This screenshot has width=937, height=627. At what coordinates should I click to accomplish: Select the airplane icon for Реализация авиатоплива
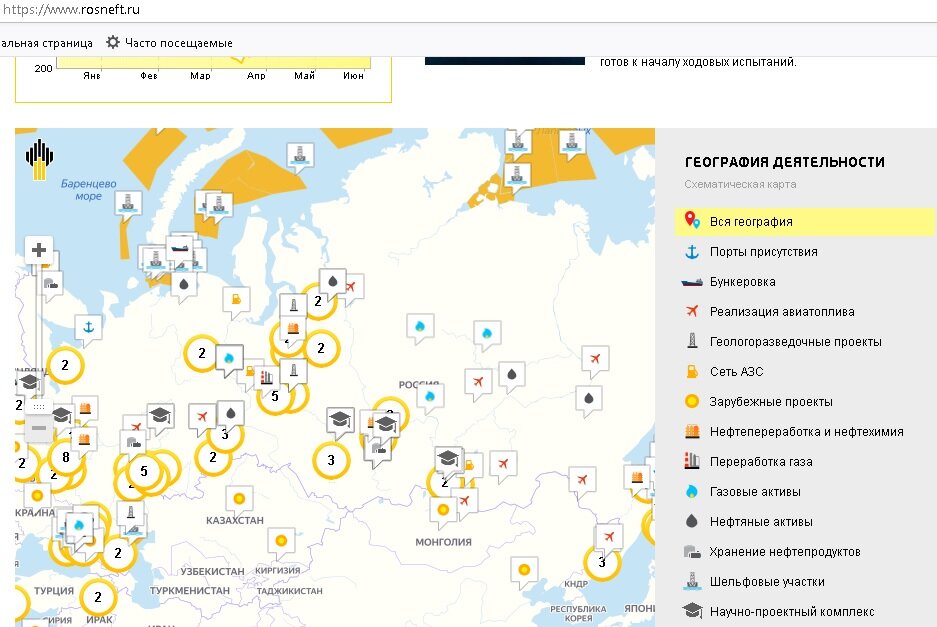691,311
